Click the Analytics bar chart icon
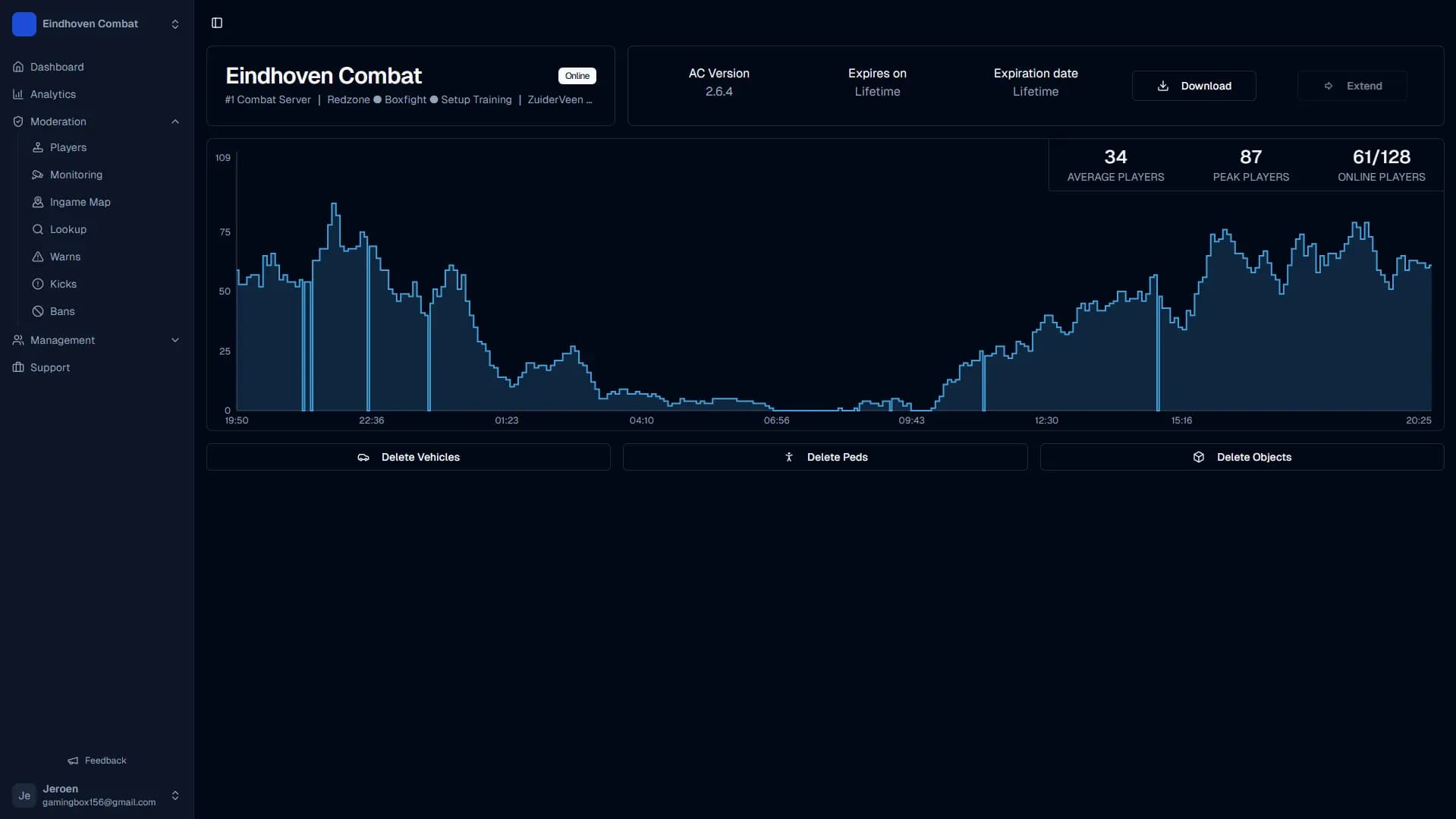 pyautogui.click(x=18, y=94)
